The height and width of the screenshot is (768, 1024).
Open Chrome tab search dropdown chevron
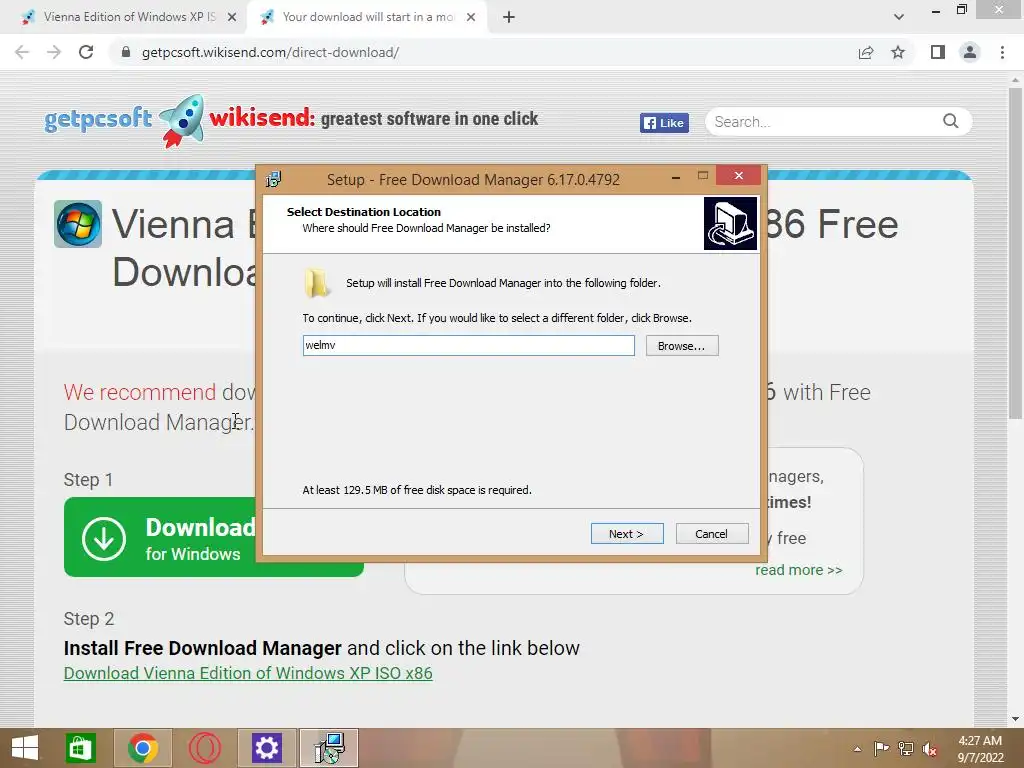click(x=899, y=17)
